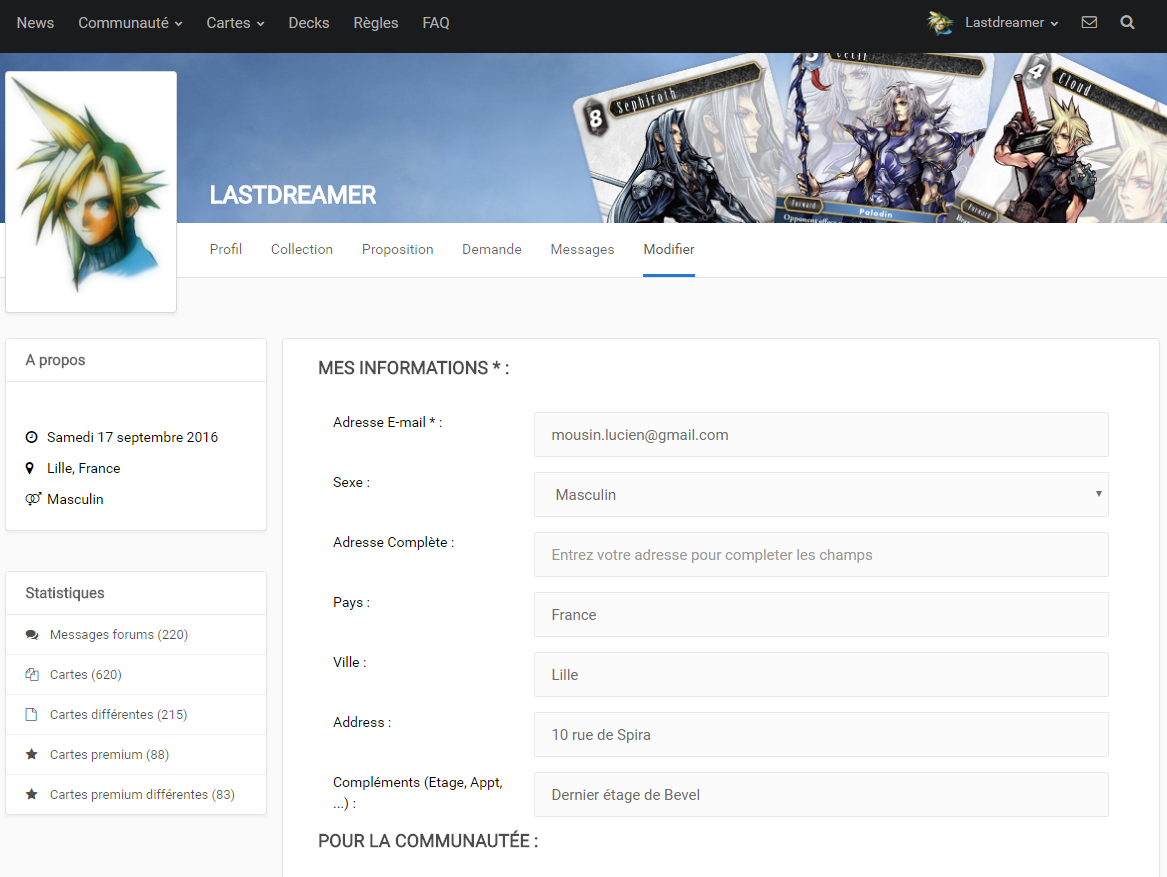Expand the Lastdreamer user menu
Image resolution: width=1167 pixels, height=877 pixels.
point(1011,23)
